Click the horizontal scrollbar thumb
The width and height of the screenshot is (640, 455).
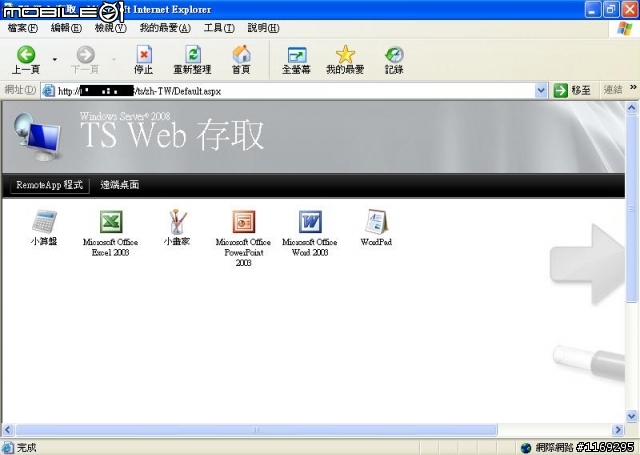256,430
